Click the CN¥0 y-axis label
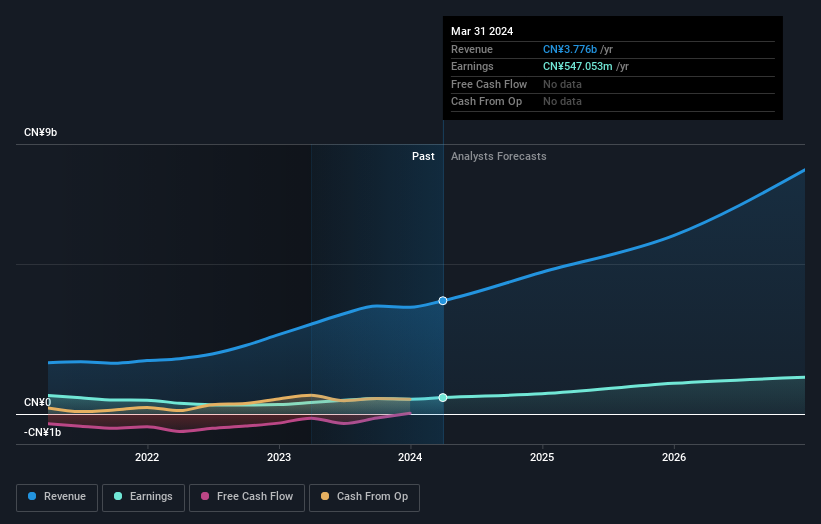This screenshot has width=821, height=524. coord(38,402)
